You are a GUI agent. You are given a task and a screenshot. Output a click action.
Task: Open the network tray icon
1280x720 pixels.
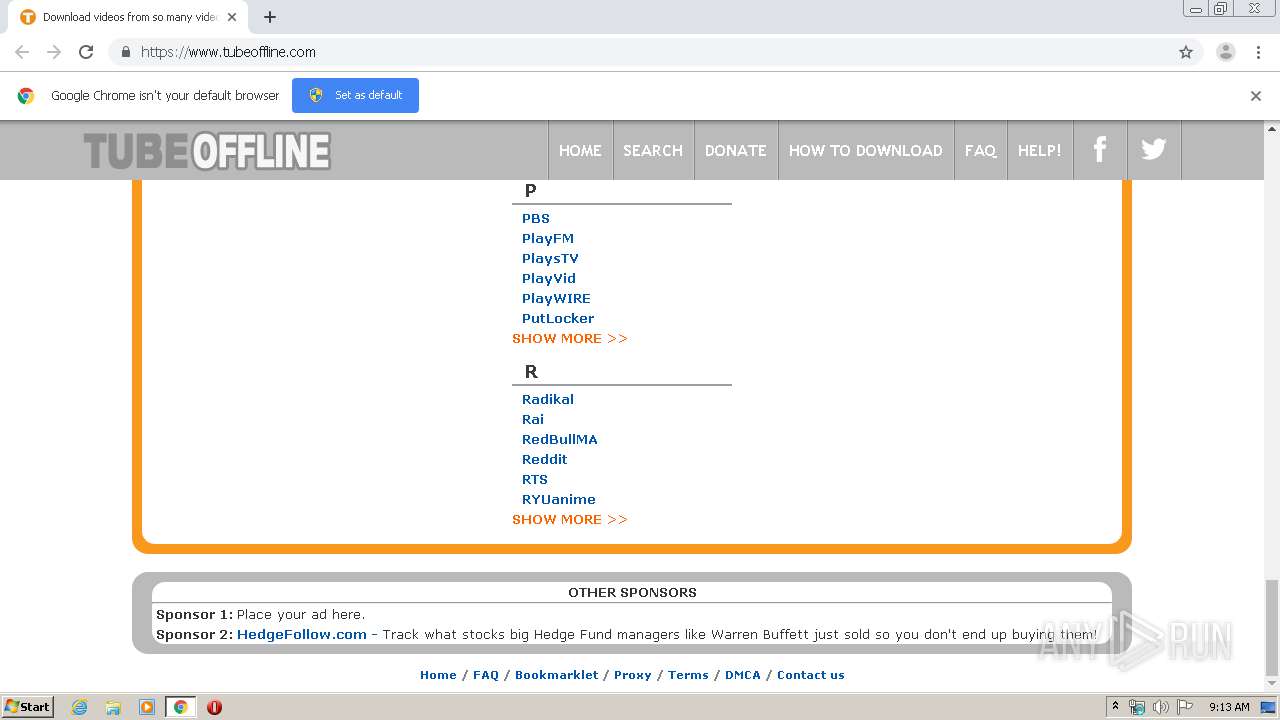tap(1137, 707)
